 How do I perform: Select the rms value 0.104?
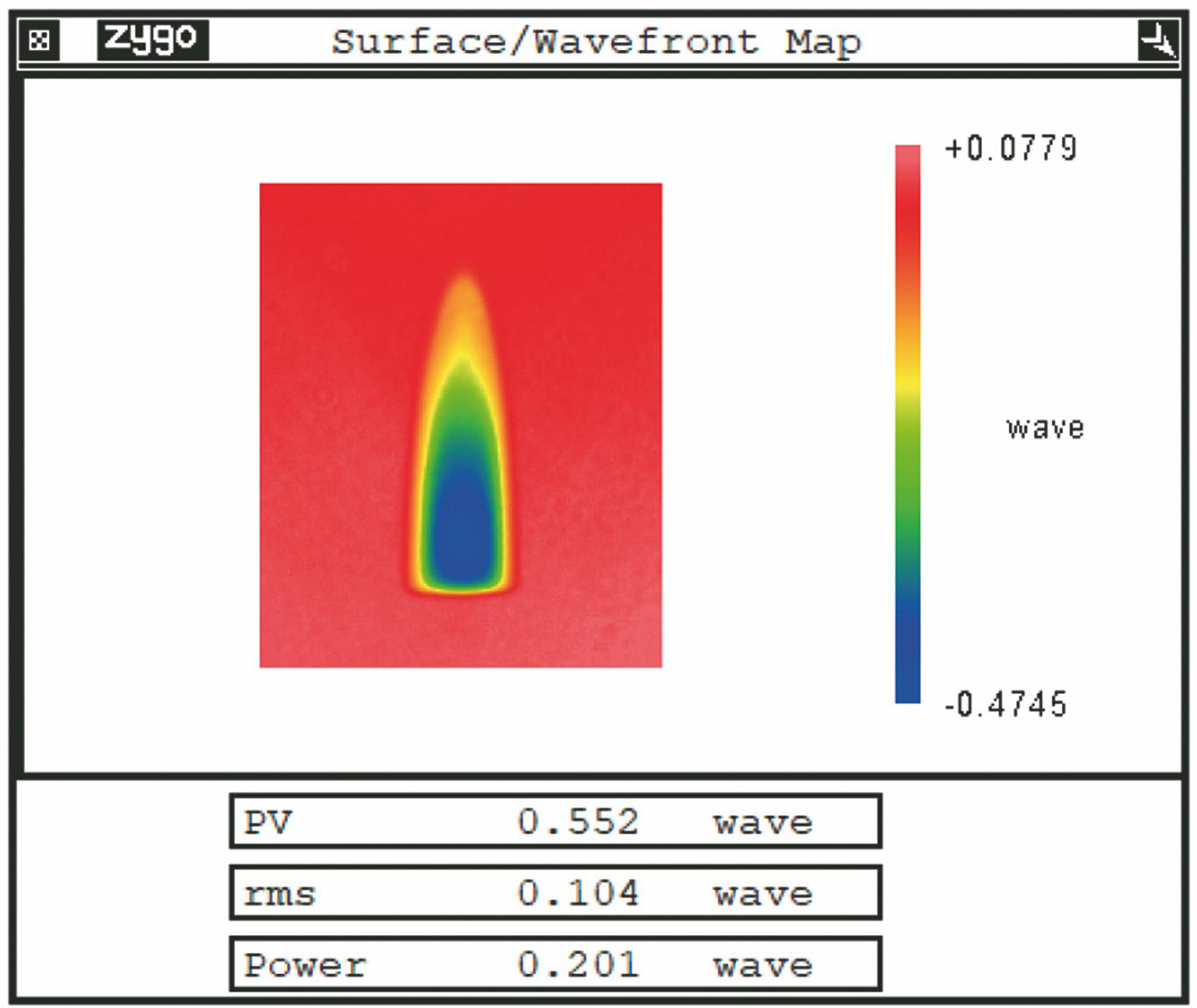(x=578, y=893)
